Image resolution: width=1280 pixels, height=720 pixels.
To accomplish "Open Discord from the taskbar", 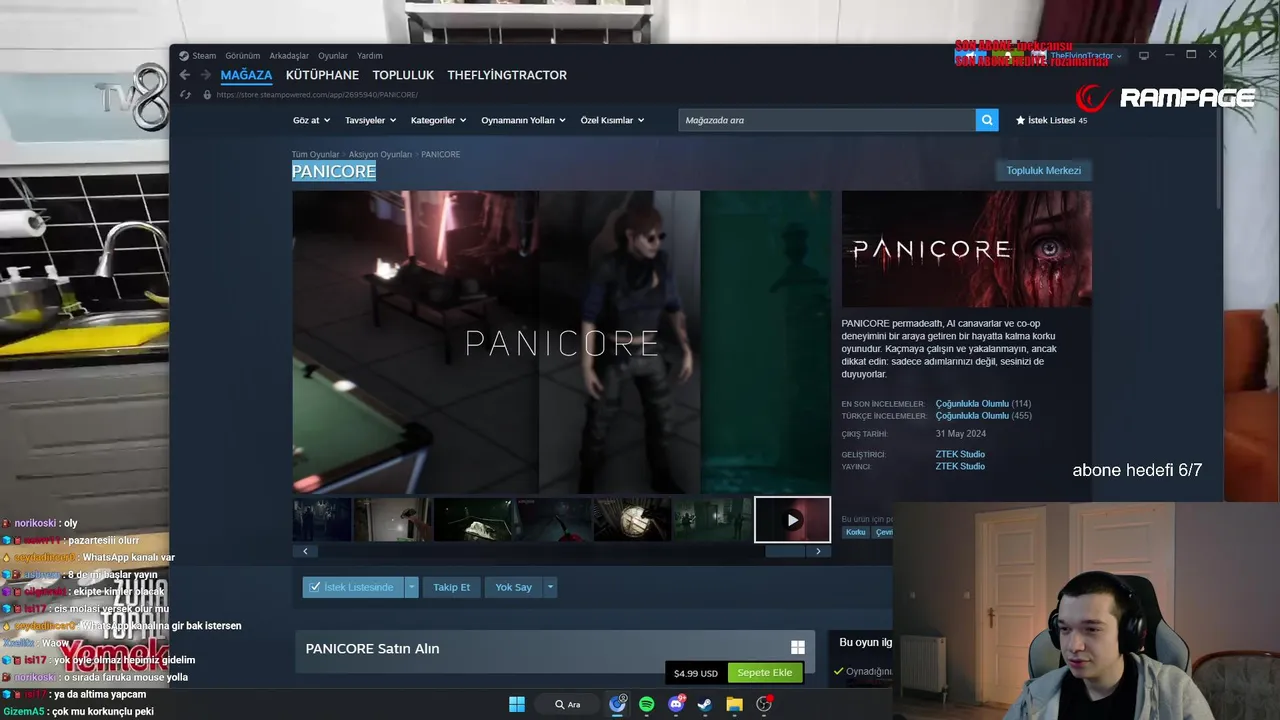I will 676,704.
